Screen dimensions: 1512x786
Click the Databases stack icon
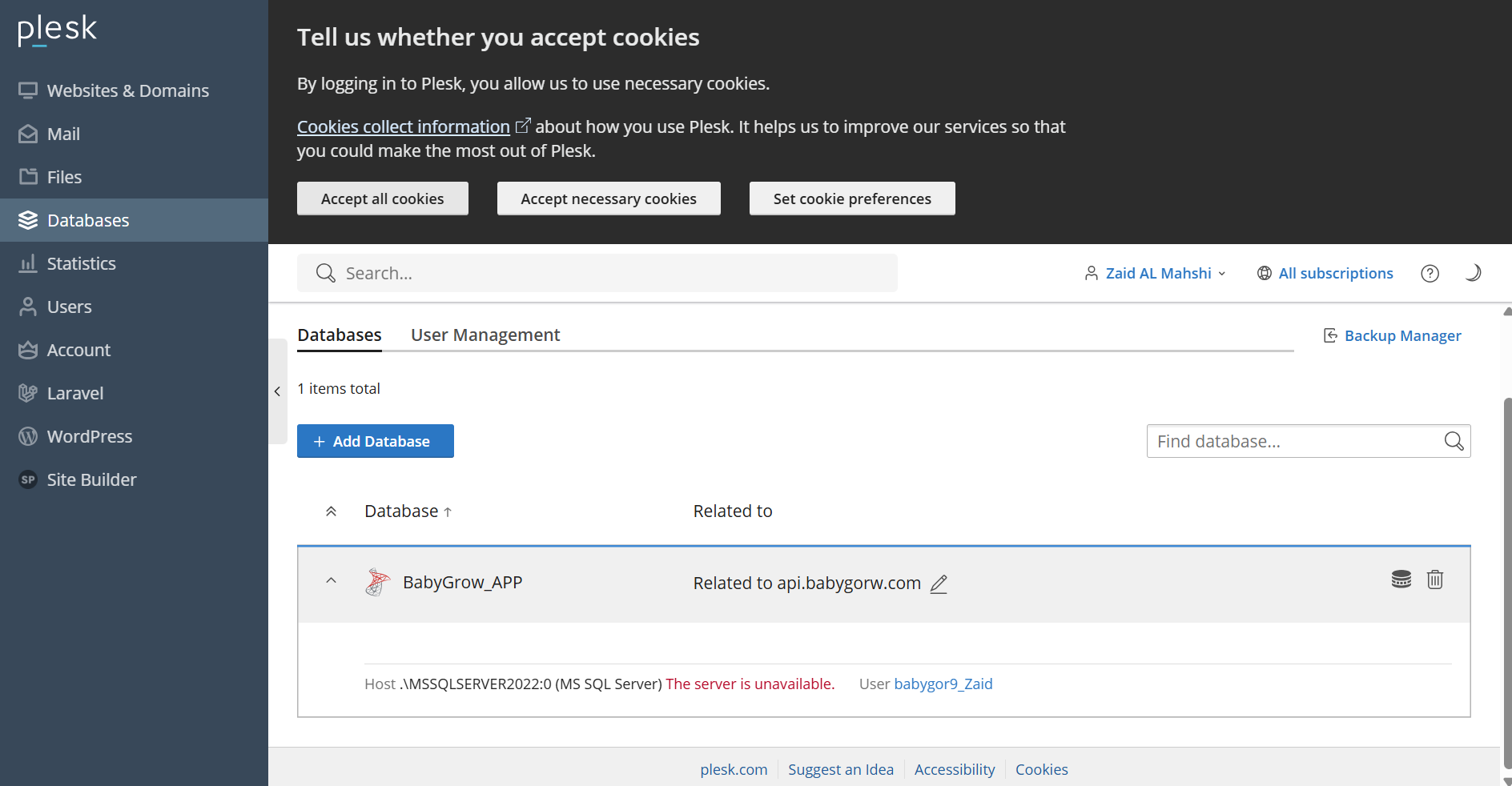(28, 220)
